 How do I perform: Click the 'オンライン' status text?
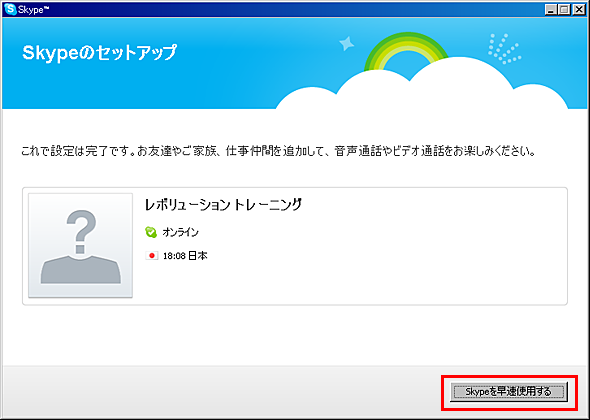pyautogui.click(x=181, y=233)
